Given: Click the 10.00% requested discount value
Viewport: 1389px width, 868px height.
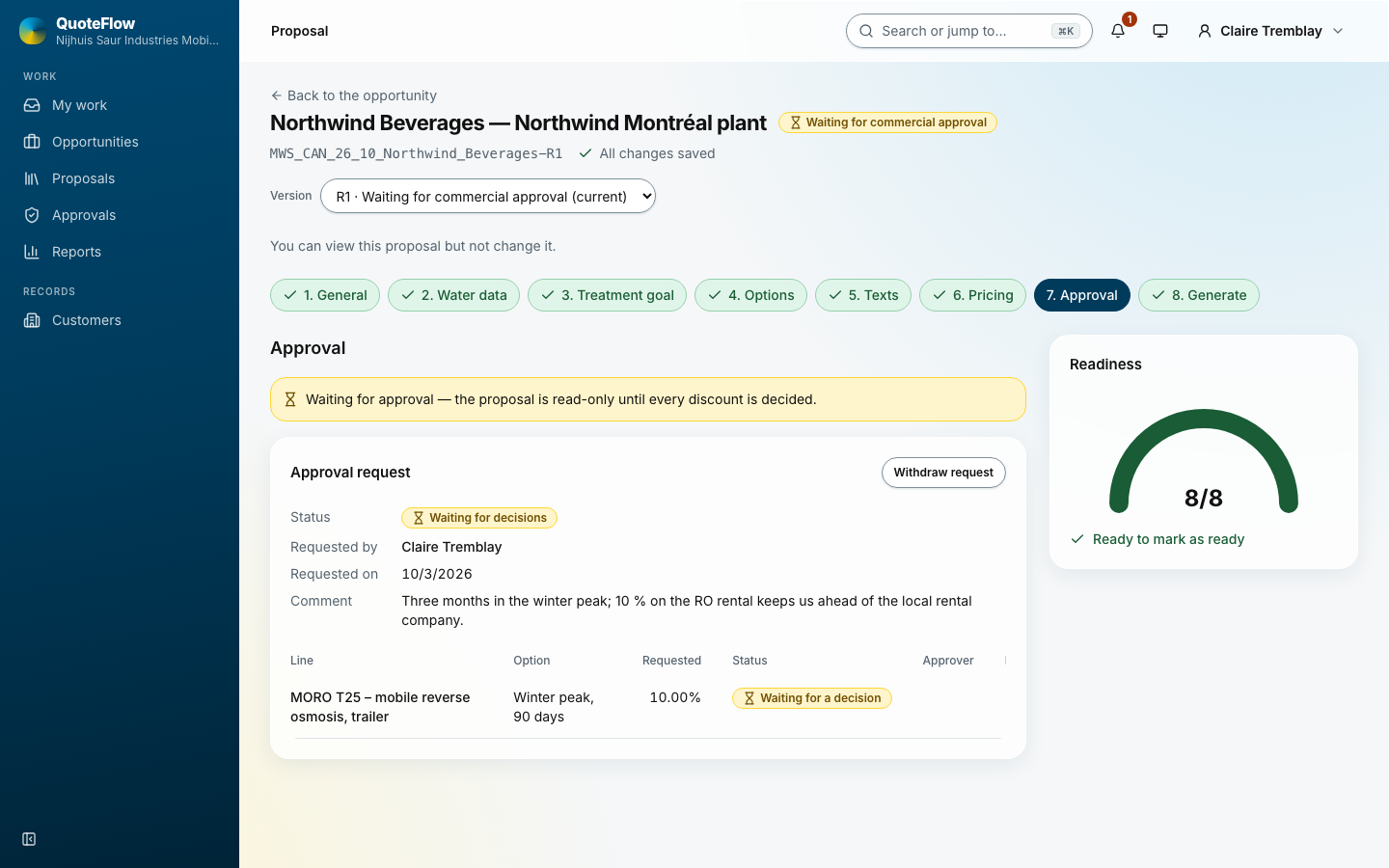Looking at the screenshot, I should [x=675, y=697].
